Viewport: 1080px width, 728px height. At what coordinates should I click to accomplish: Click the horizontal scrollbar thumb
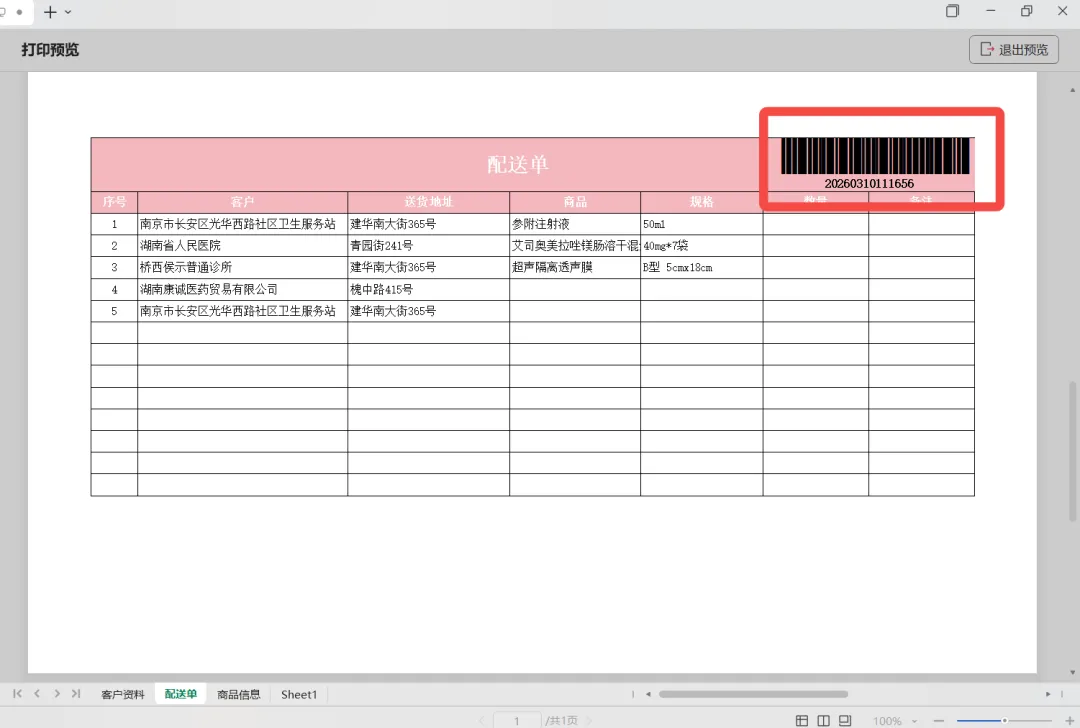click(x=754, y=694)
